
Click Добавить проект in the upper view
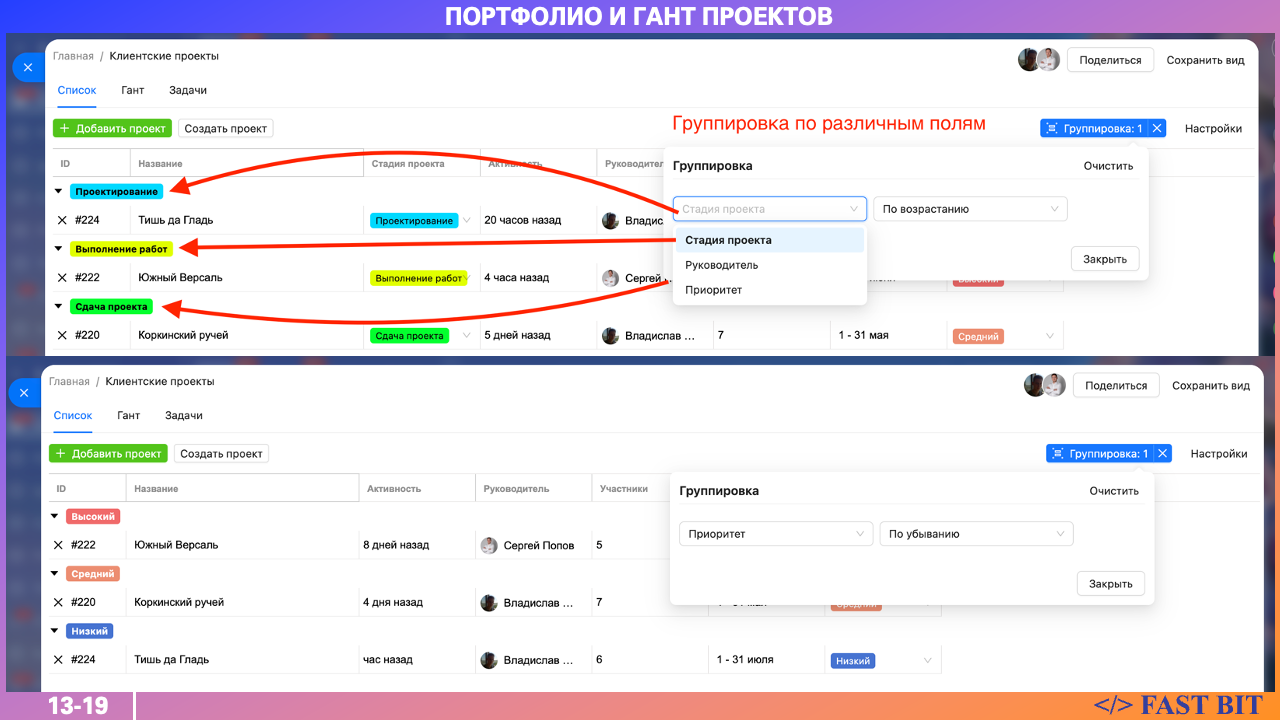tap(112, 128)
